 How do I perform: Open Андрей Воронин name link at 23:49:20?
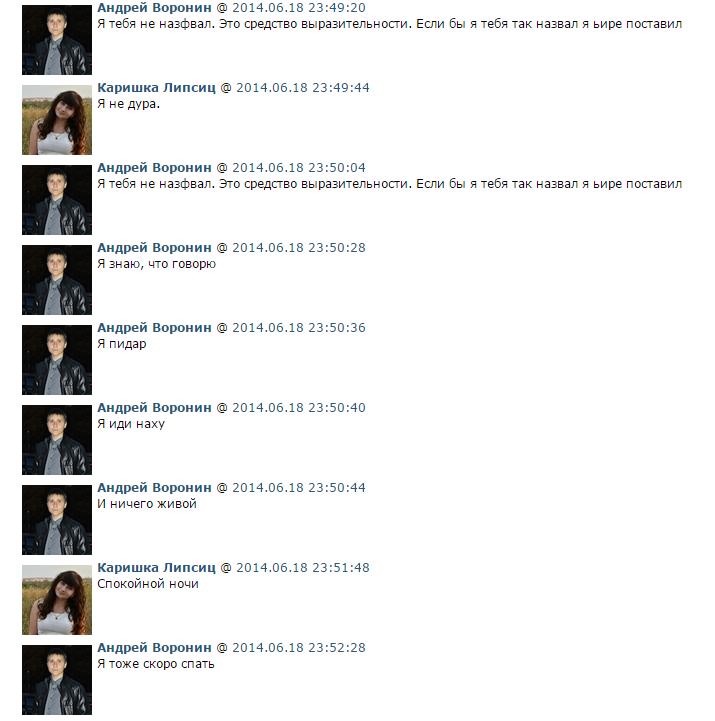coord(154,8)
